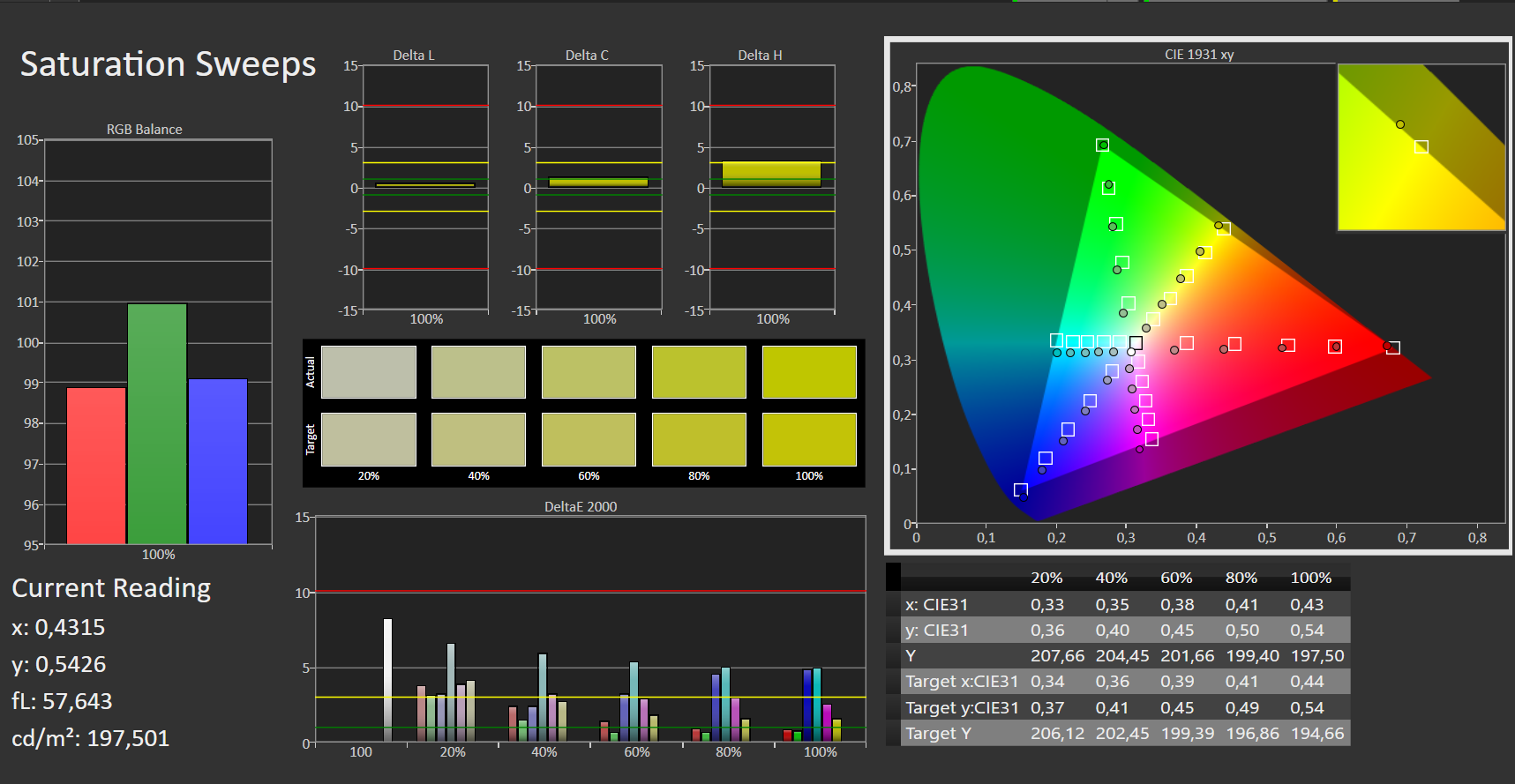Click the blue bar in RGB Balance
Image resolution: width=1515 pixels, height=784 pixels.
(218, 461)
